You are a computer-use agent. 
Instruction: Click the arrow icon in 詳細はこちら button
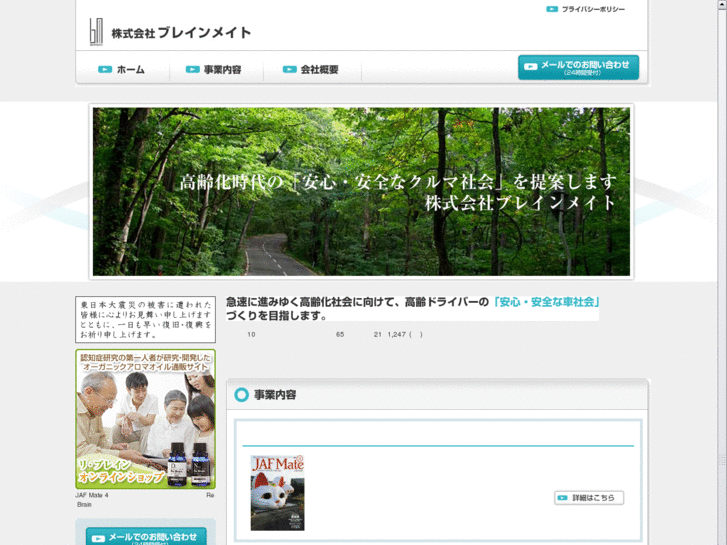click(562, 498)
